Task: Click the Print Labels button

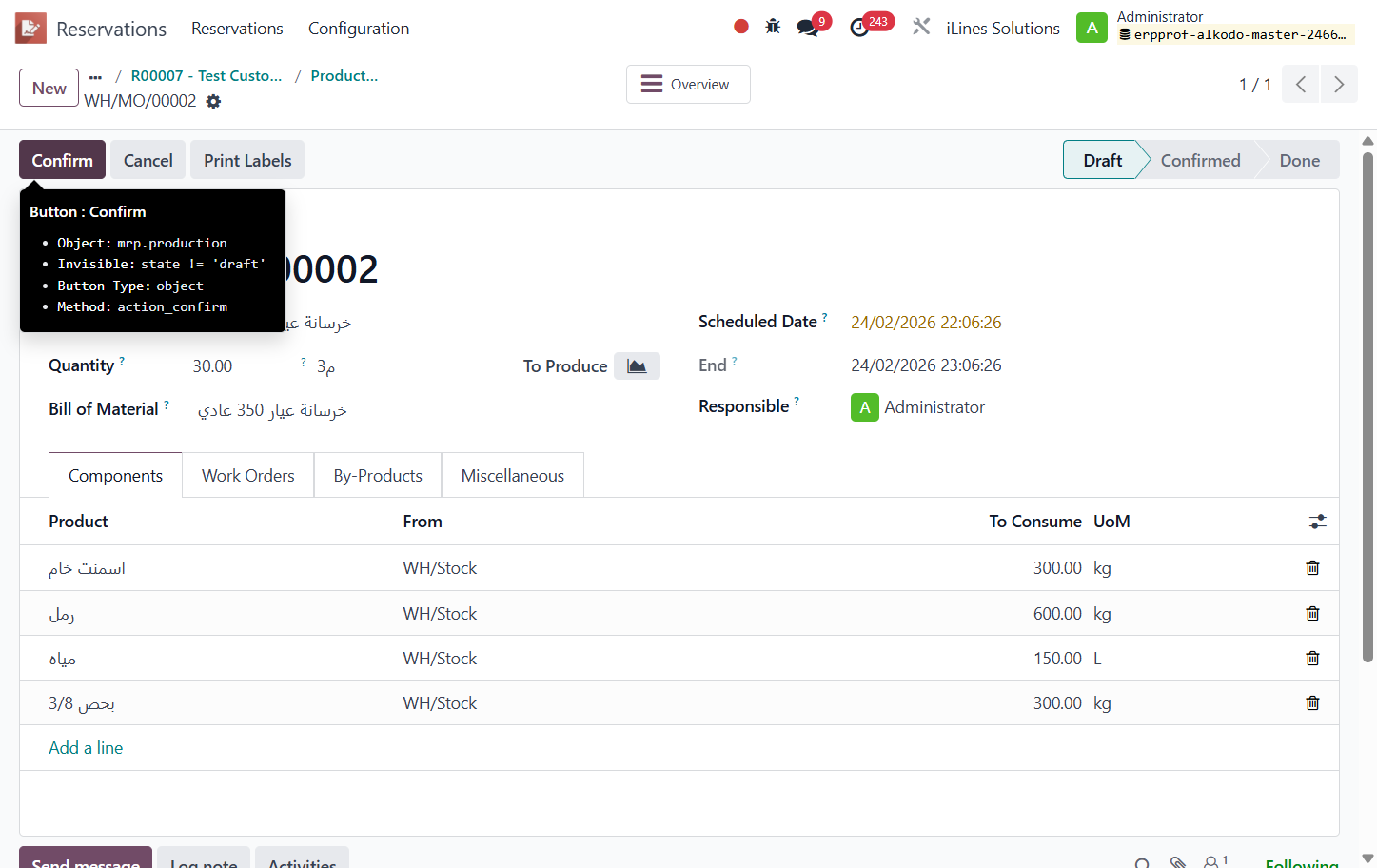Action: click(247, 160)
